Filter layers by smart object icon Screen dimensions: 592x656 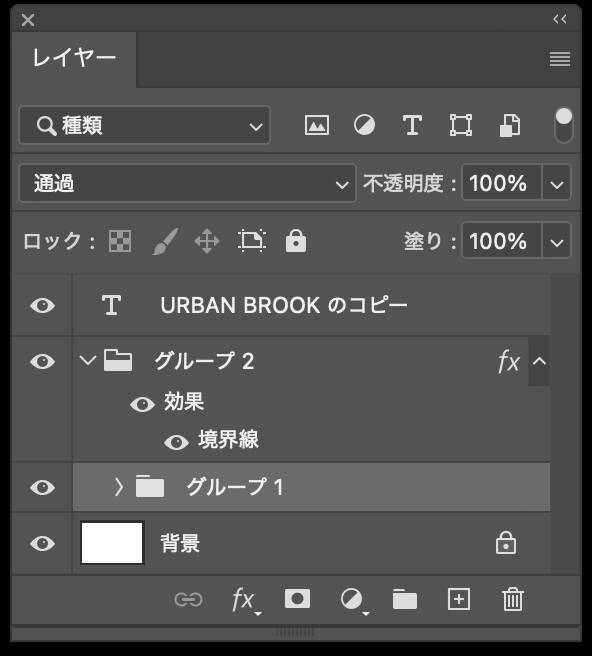pos(510,125)
